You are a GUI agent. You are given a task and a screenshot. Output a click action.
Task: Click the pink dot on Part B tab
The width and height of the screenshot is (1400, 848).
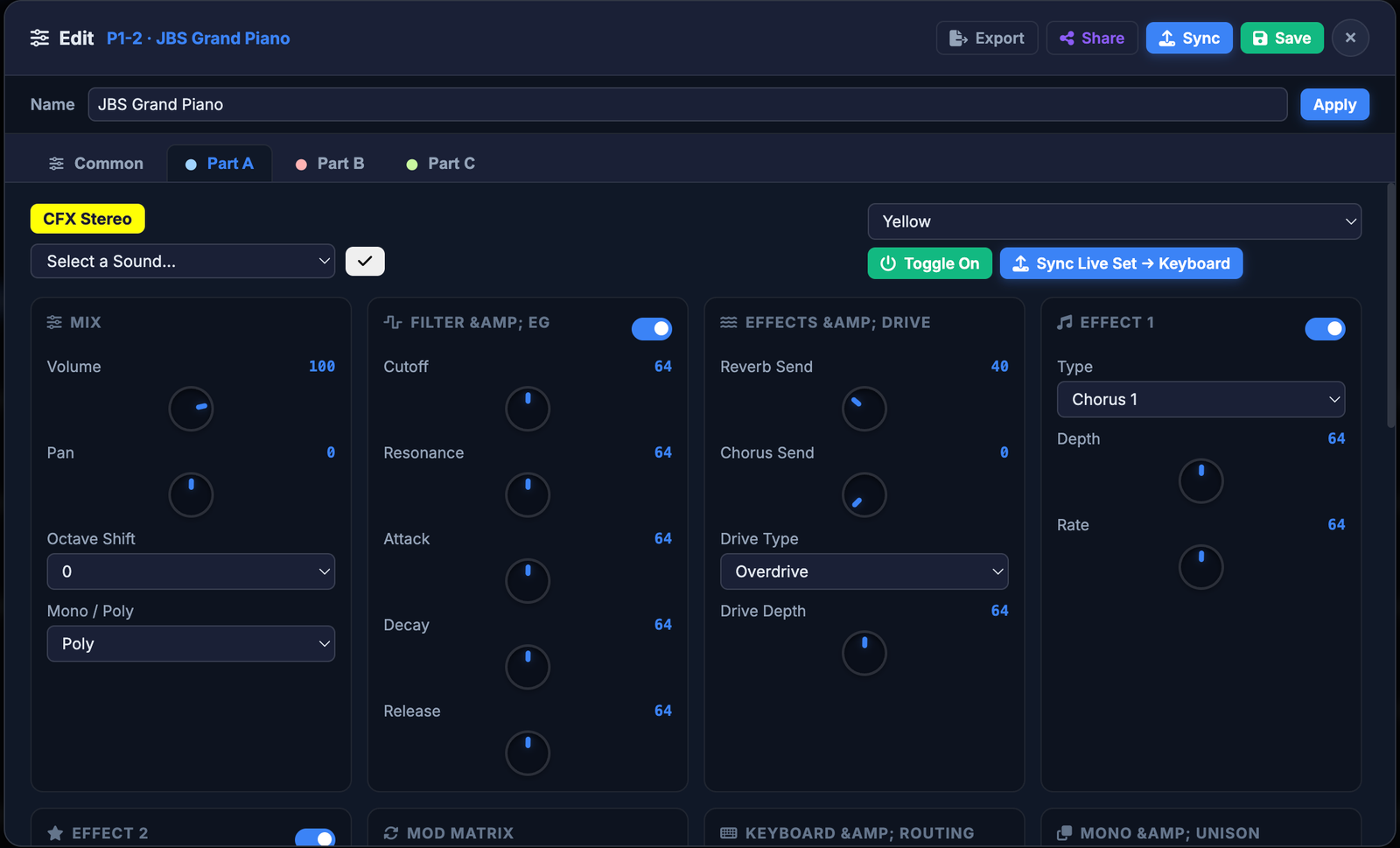[x=301, y=165]
